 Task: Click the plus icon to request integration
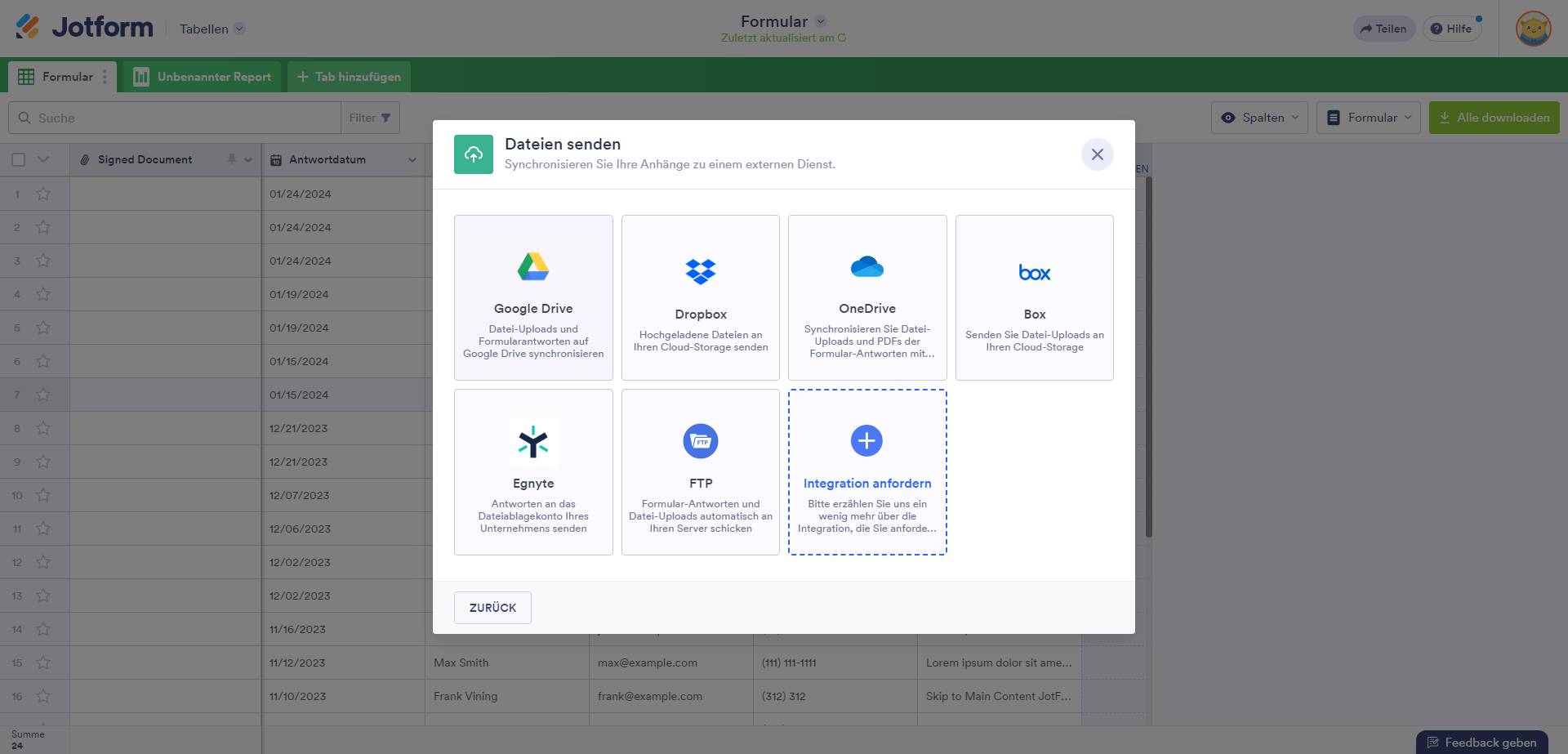click(866, 441)
